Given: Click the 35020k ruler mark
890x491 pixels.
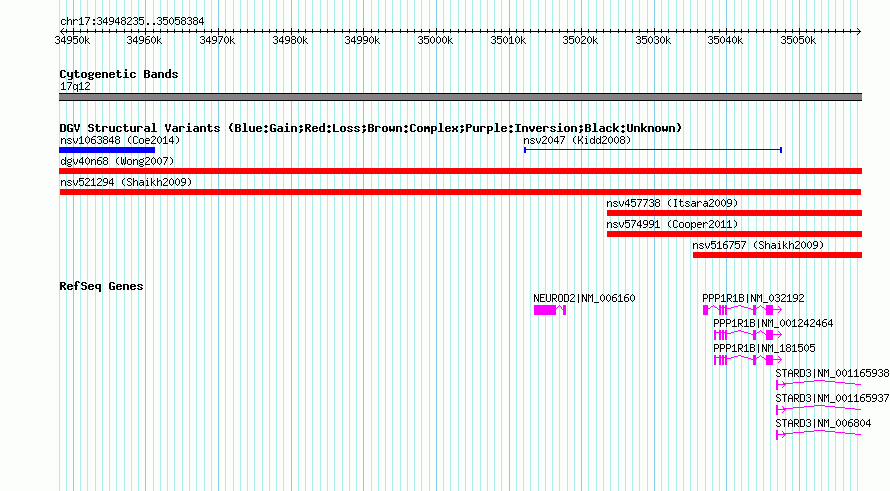Looking at the screenshot, I should pos(580,40).
